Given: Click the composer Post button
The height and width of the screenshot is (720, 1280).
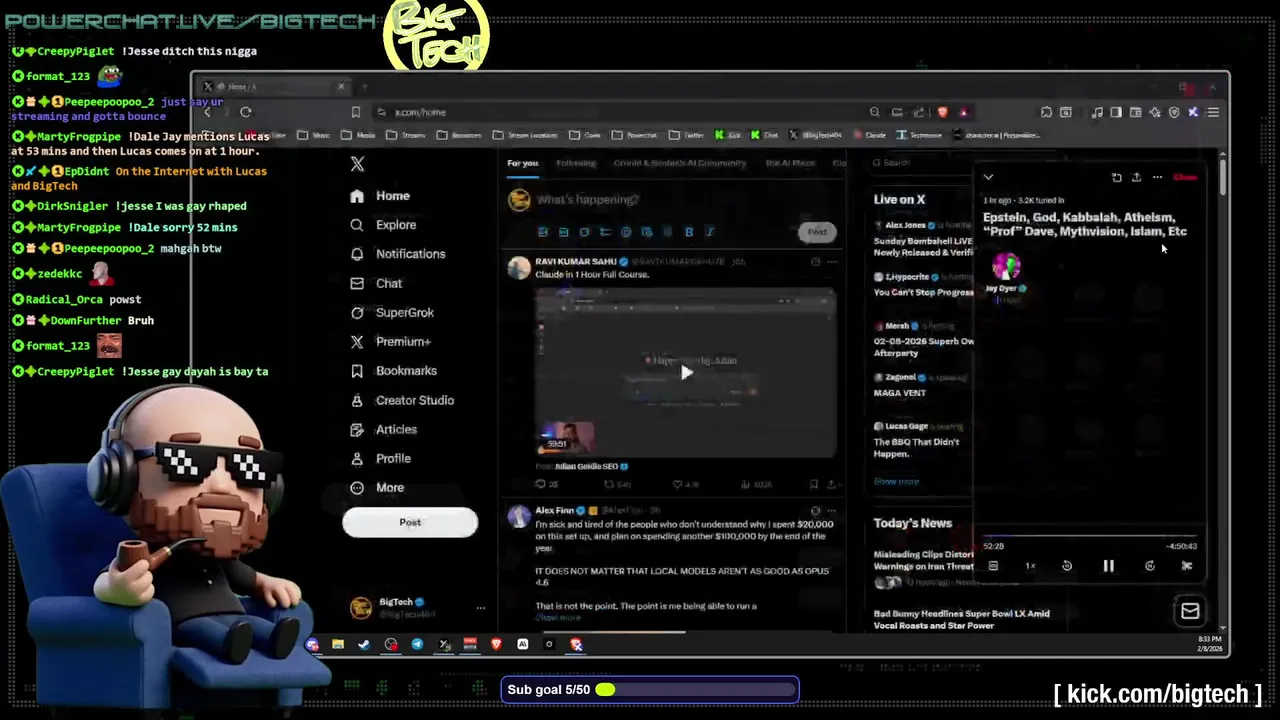Looking at the screenshot, I should [x=817, y=232].
